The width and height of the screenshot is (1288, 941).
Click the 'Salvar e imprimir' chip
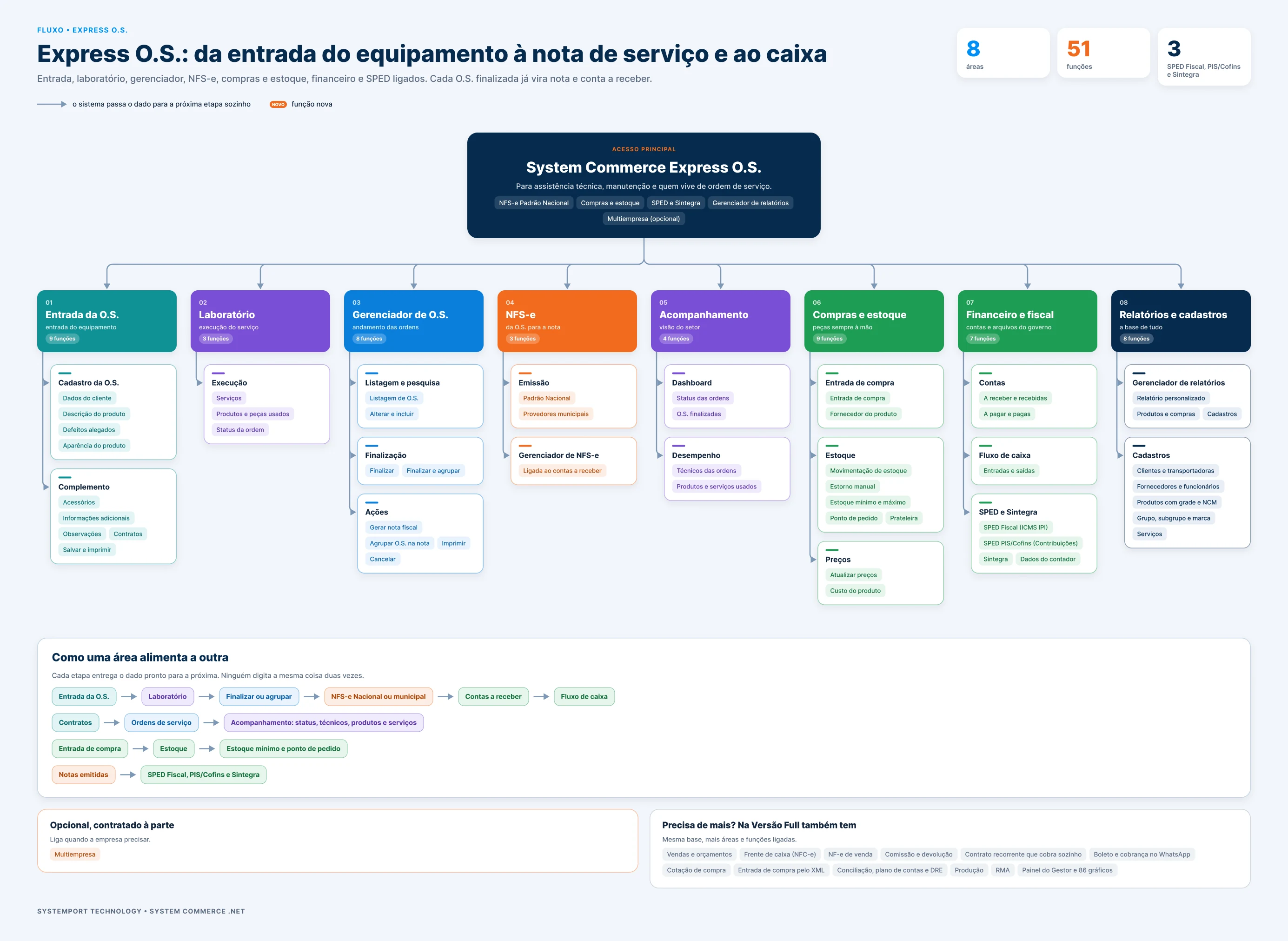(87, 550)
